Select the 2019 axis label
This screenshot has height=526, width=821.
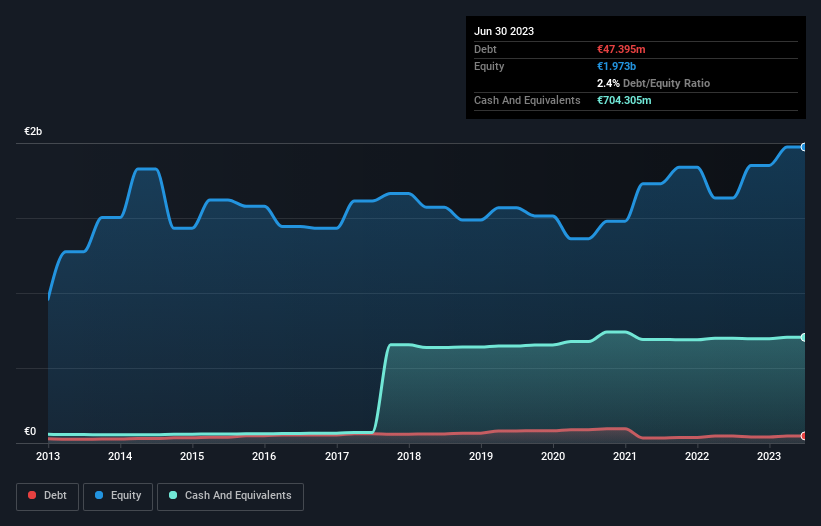[481, 456]
